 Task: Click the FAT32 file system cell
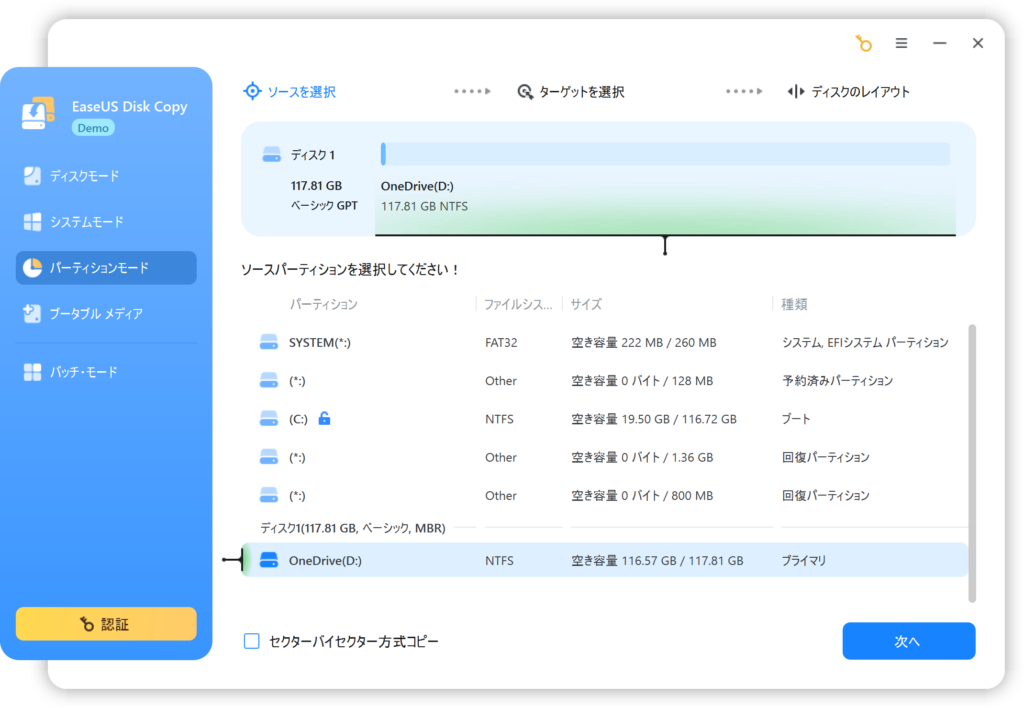pyautogui.click(x=501, y=343)
